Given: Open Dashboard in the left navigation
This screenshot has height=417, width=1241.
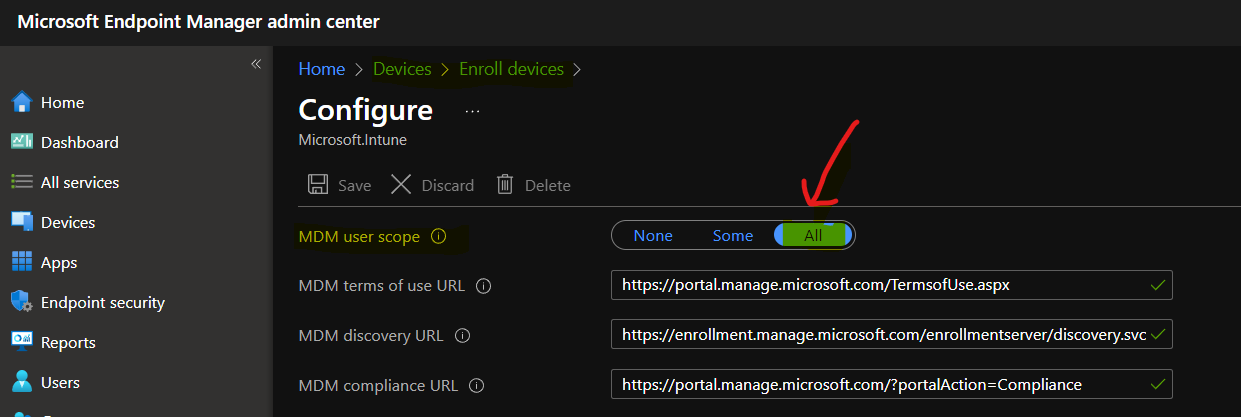Looking at the screenshot, I should (x=80, y=142).
